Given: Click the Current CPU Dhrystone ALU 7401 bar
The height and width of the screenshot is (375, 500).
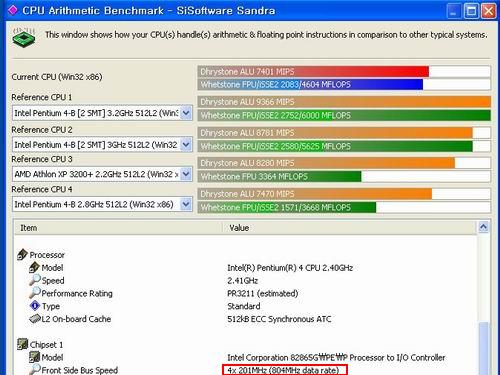Looking at the screenshot, I should [313, 72].
